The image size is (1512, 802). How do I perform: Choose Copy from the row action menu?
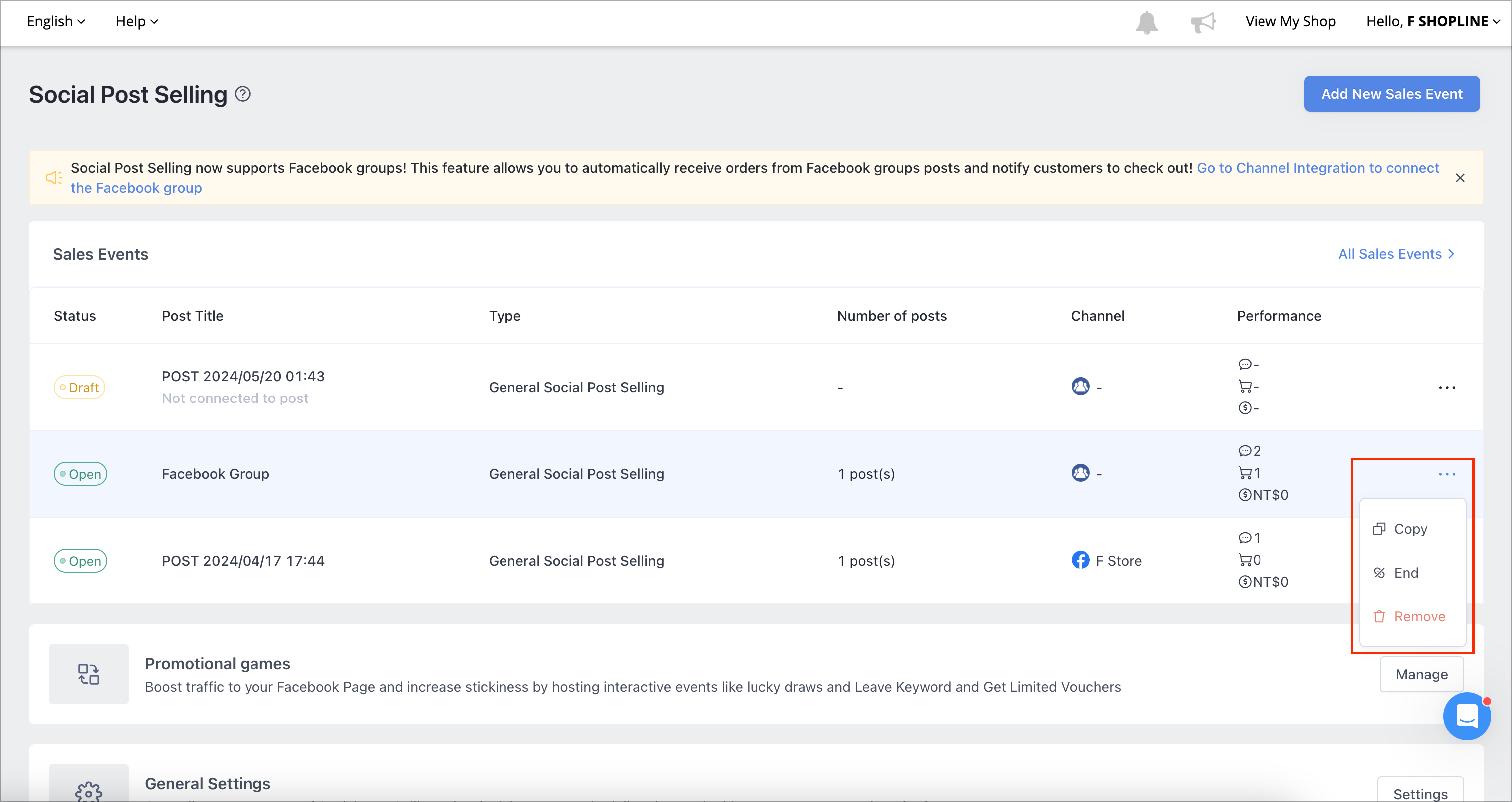[x=1412, y=529]
